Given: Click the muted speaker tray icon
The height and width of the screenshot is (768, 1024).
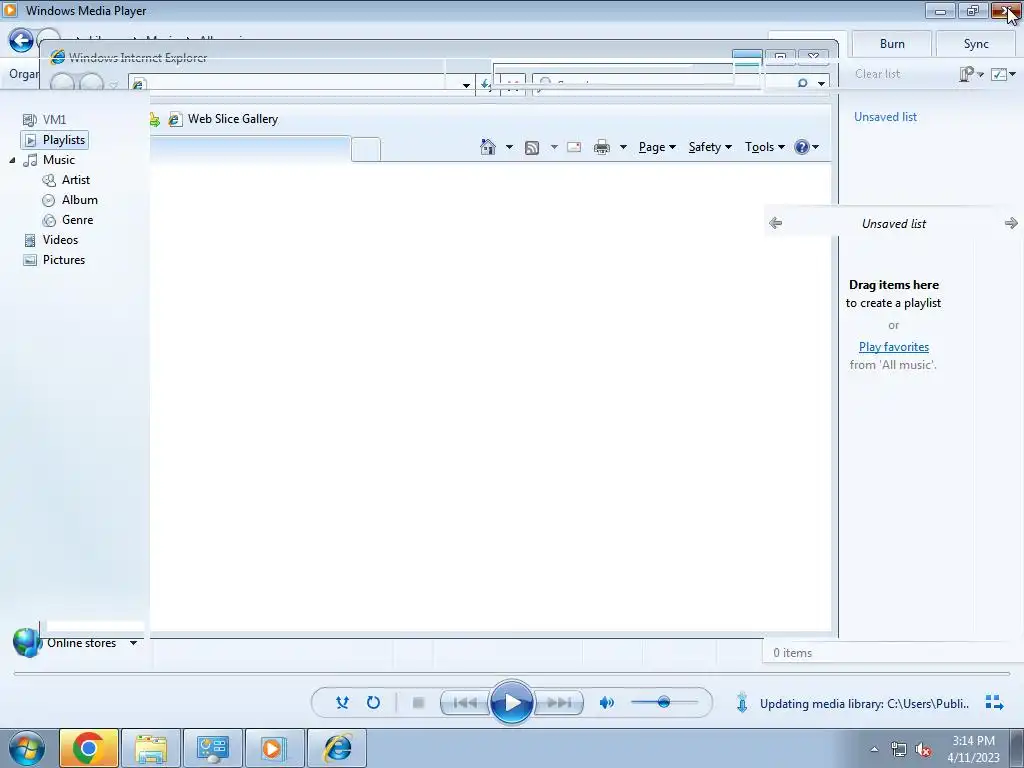Looking at the screenshot, I should tap(923, 750).
